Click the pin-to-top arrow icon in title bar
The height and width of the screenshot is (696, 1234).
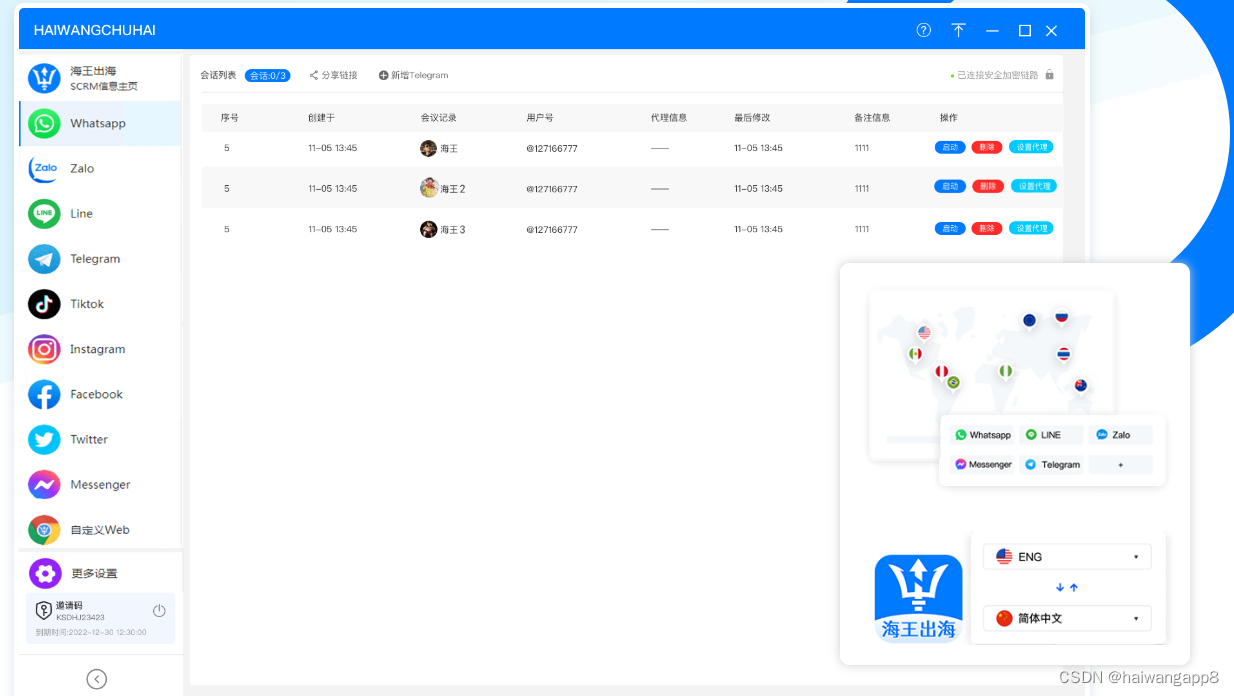click(x=958, y=30)
